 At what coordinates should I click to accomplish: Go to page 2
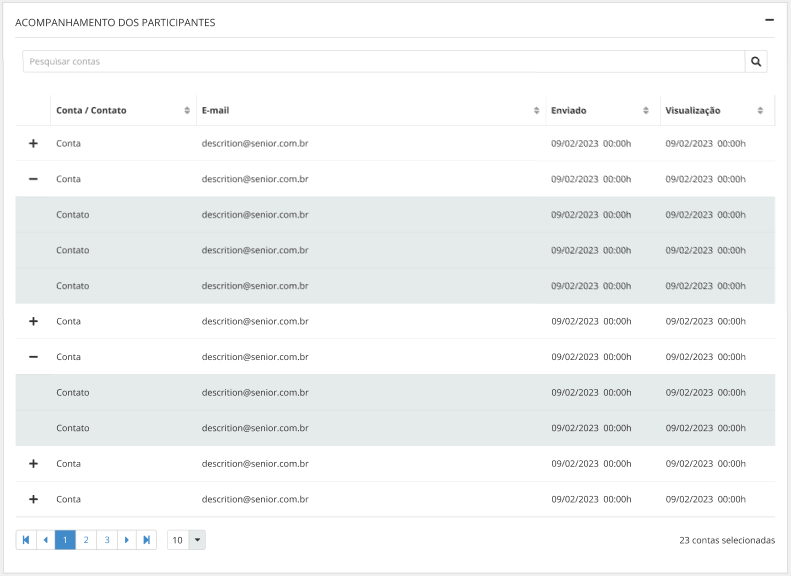(86, 540)
